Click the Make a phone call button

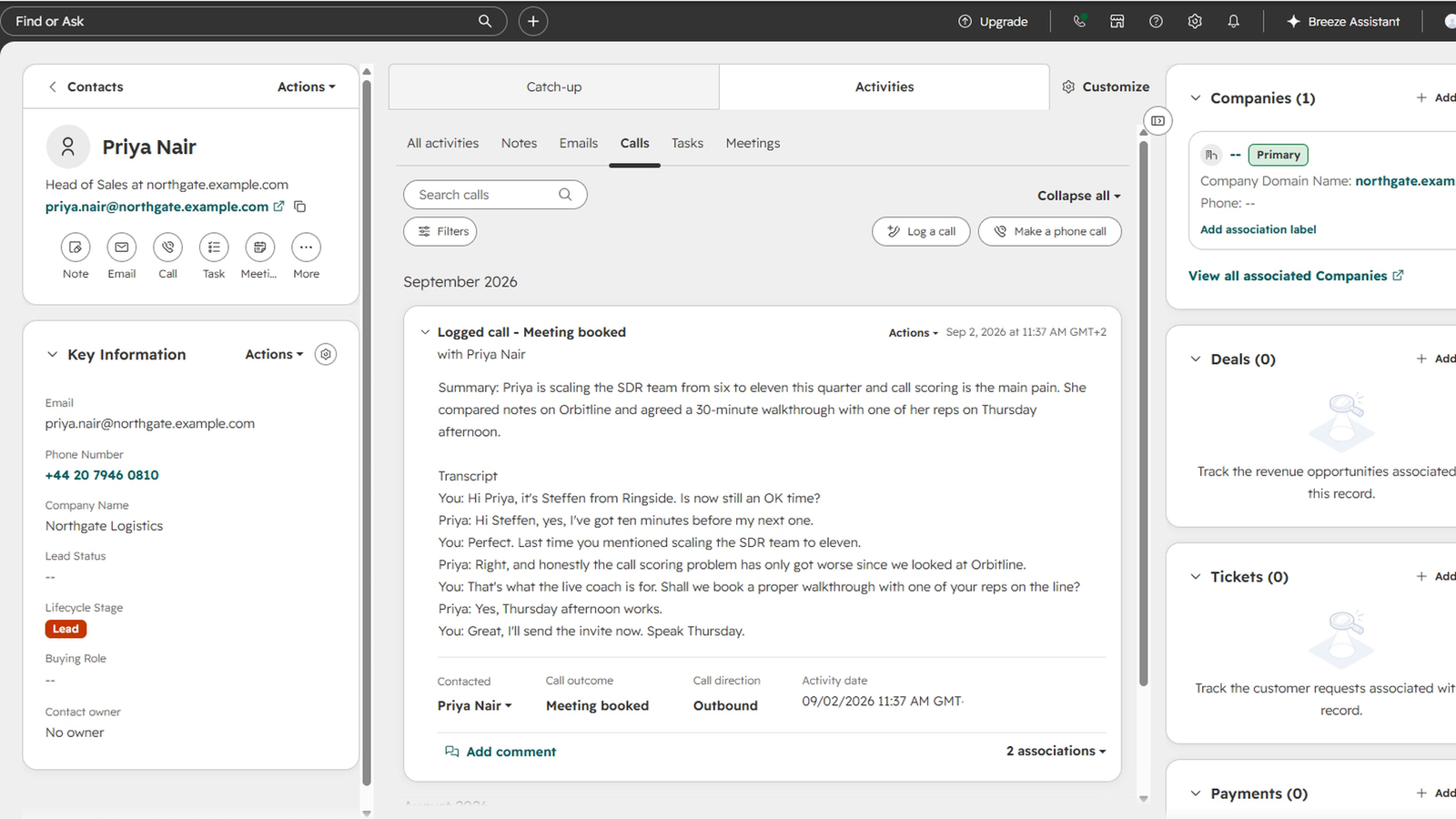tap(1050, 231)
